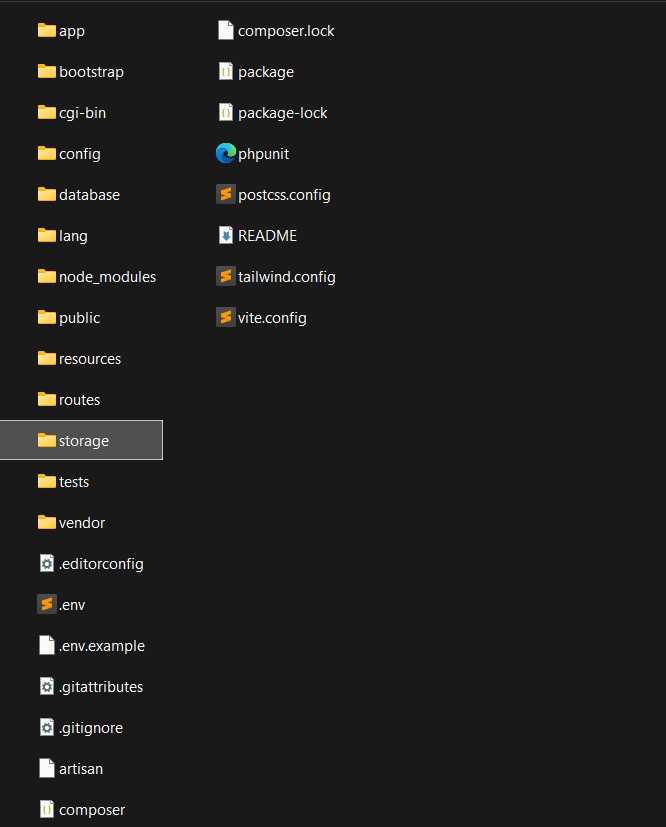Click the Sublime icon of .env

pos(46,604)
